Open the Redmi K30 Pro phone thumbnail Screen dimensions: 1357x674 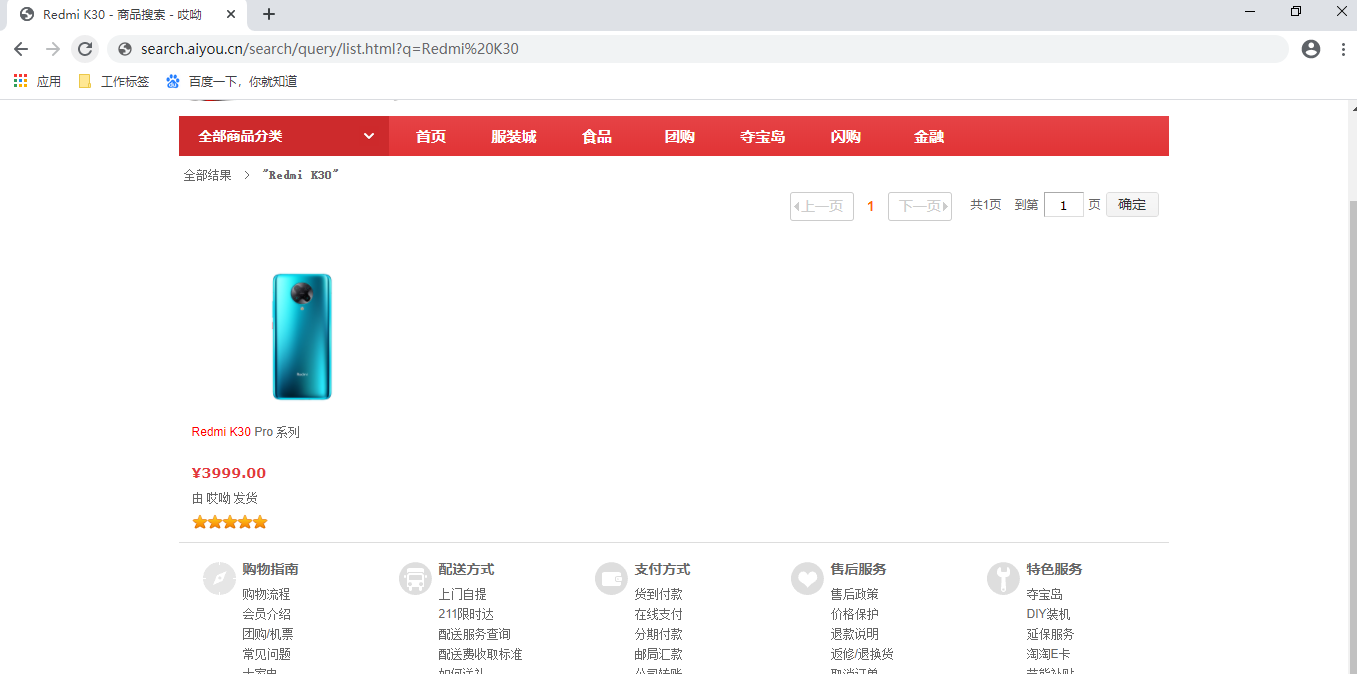coord(302,336)
